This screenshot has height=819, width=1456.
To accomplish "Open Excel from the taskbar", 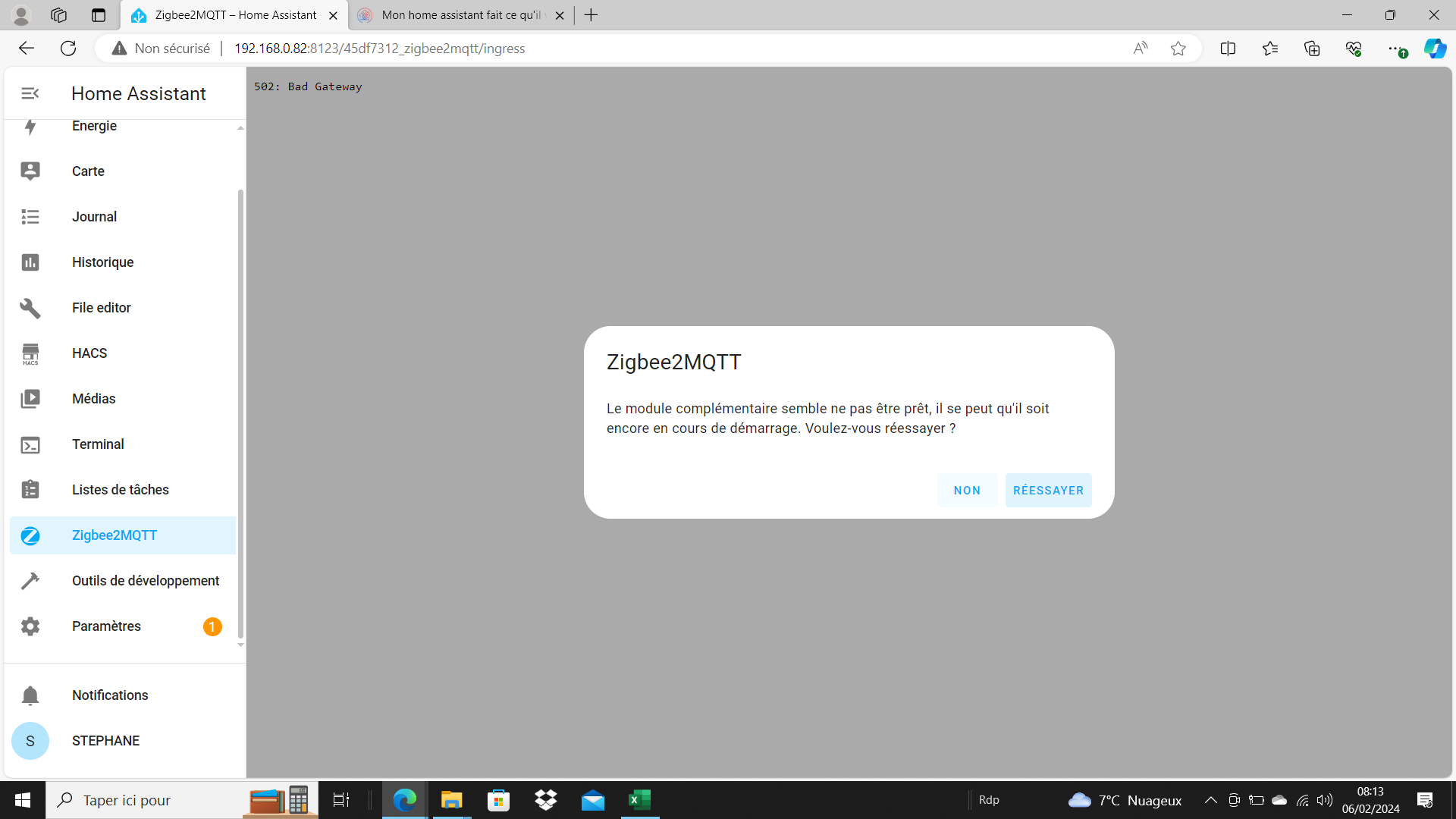I will point(640,800).
